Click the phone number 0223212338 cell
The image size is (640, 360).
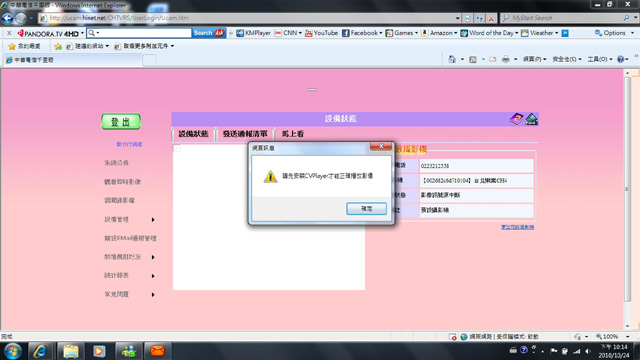pyautogui.click(x=476, y=166)
